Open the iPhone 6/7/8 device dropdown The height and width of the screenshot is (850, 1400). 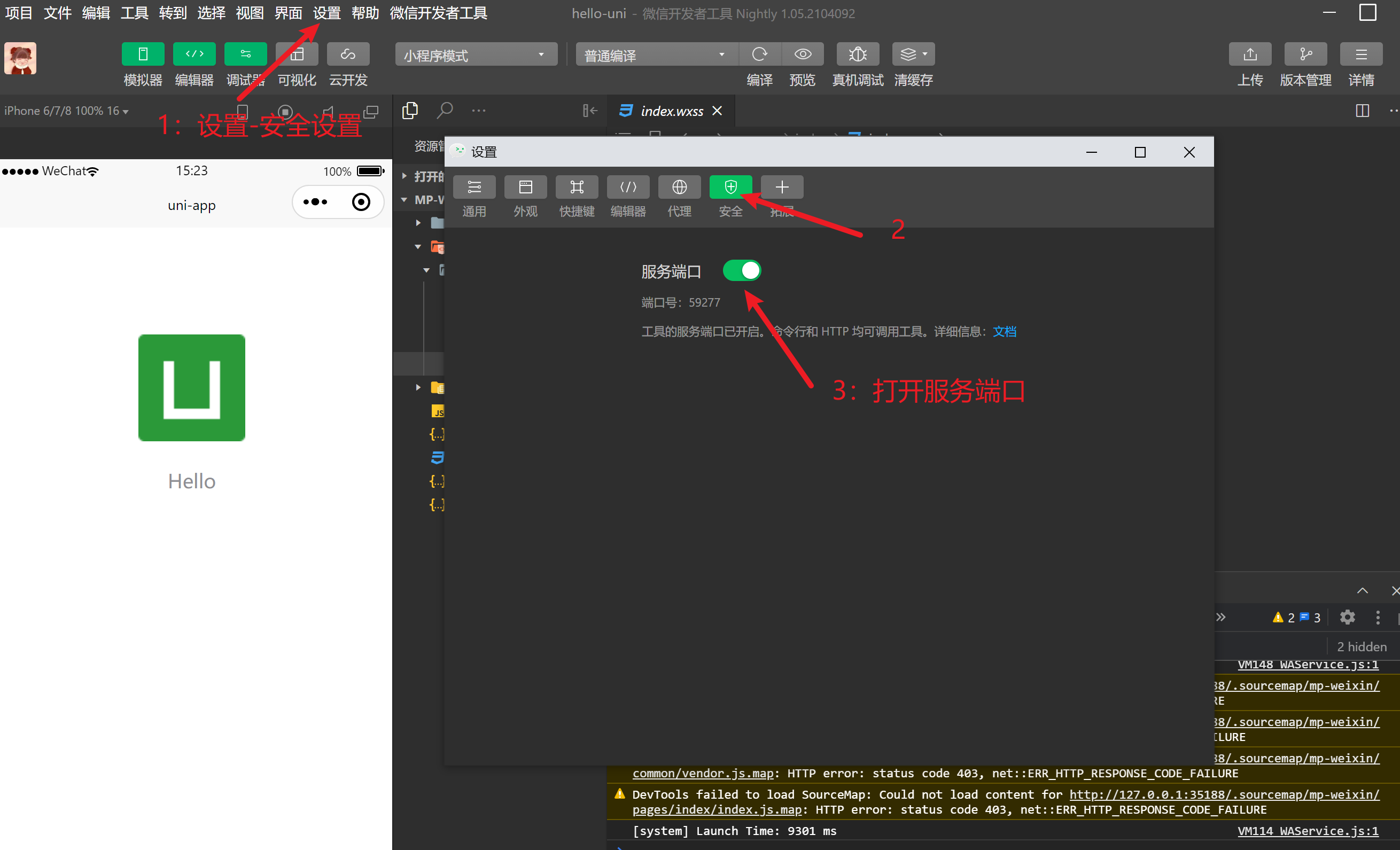[66, 111]
